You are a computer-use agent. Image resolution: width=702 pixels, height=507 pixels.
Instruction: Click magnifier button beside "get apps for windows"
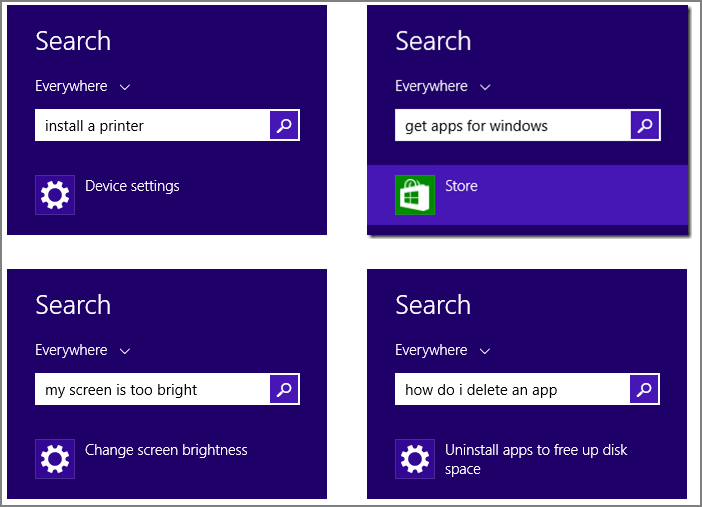tap(645, 125)
